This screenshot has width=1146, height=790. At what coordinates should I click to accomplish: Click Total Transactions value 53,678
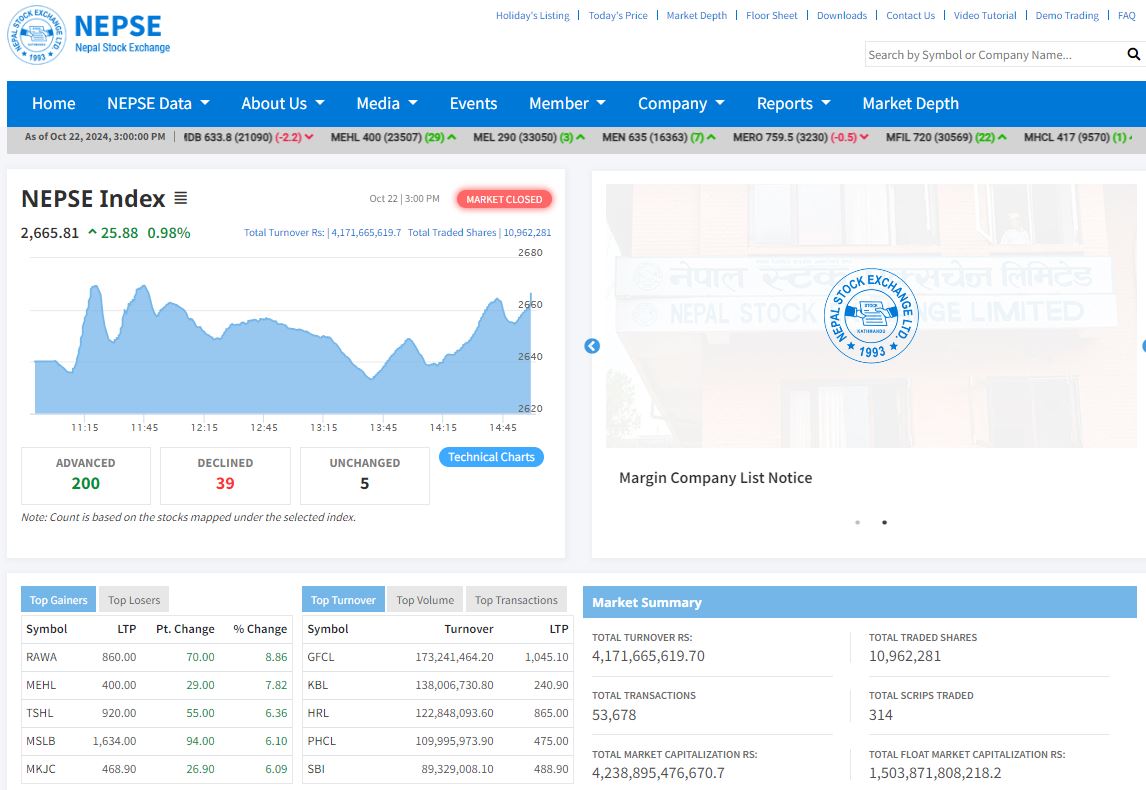614,715
